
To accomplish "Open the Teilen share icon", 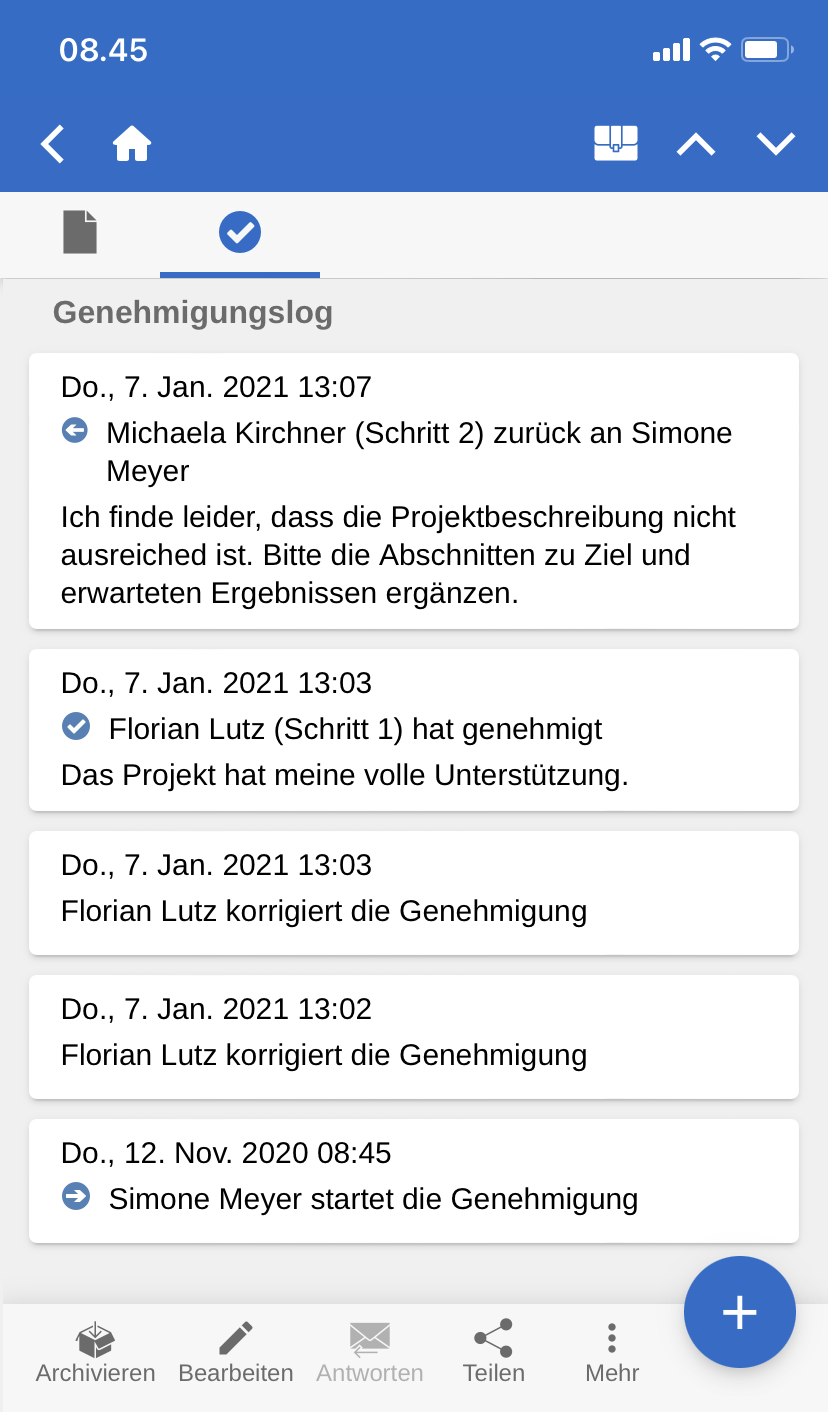I will pos(494,1339).
